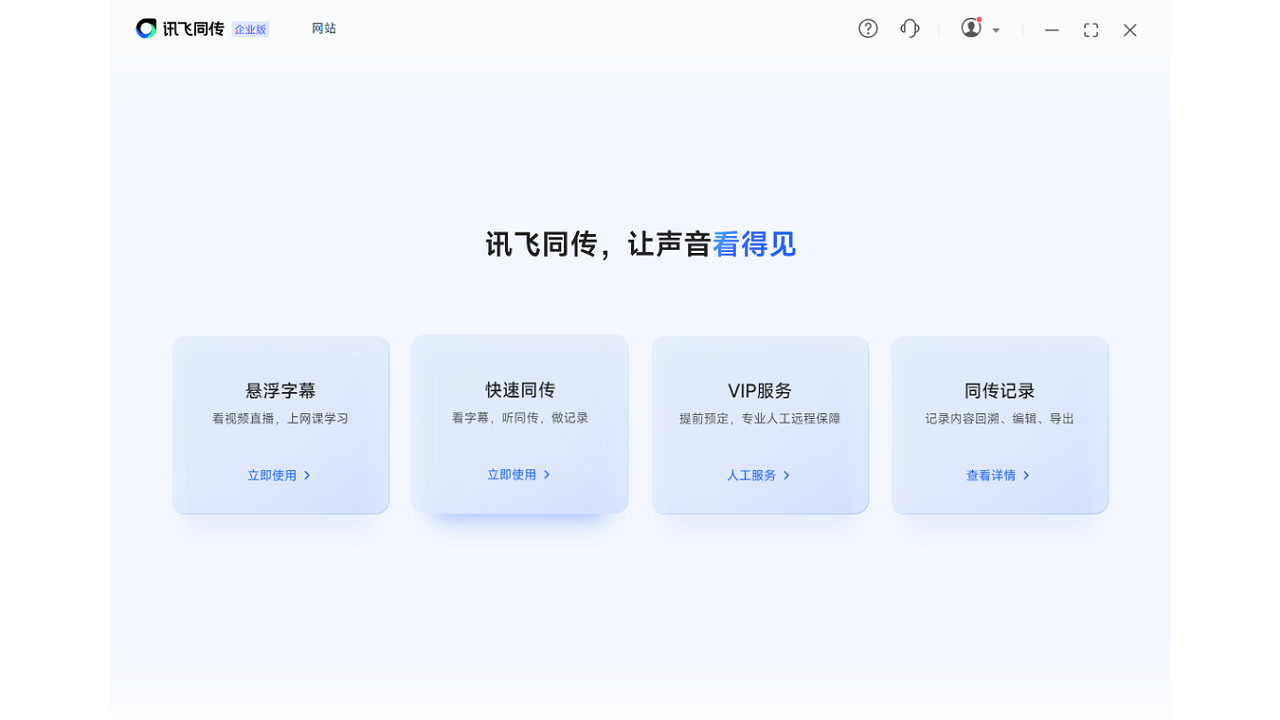Open the 人工服务 link
The width and height of the screenshot is (1280, 720).
pos(752,476)
